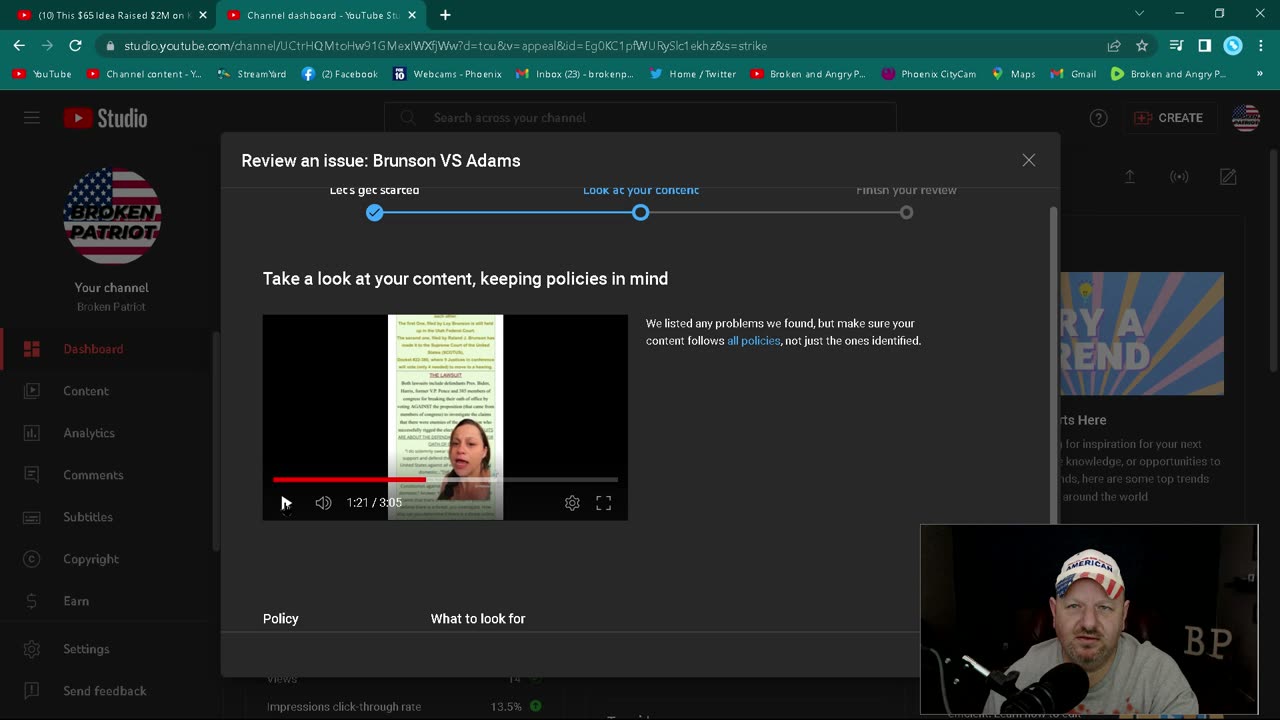Open the Chrome profile avatar

(x=1233, y=46)
